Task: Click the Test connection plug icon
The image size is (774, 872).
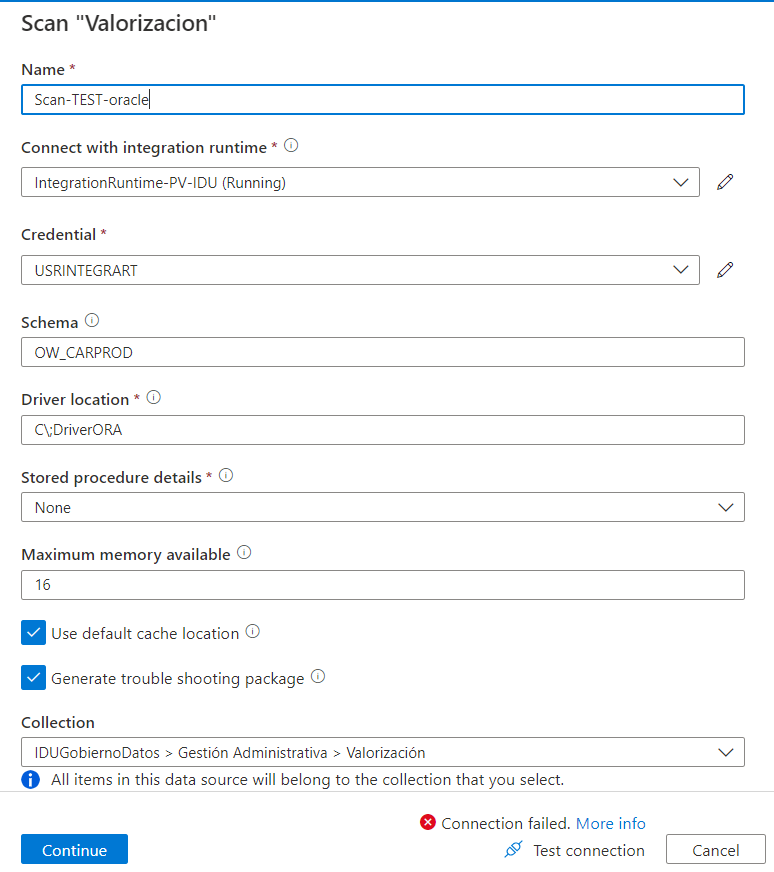Action: pos(512,849)
